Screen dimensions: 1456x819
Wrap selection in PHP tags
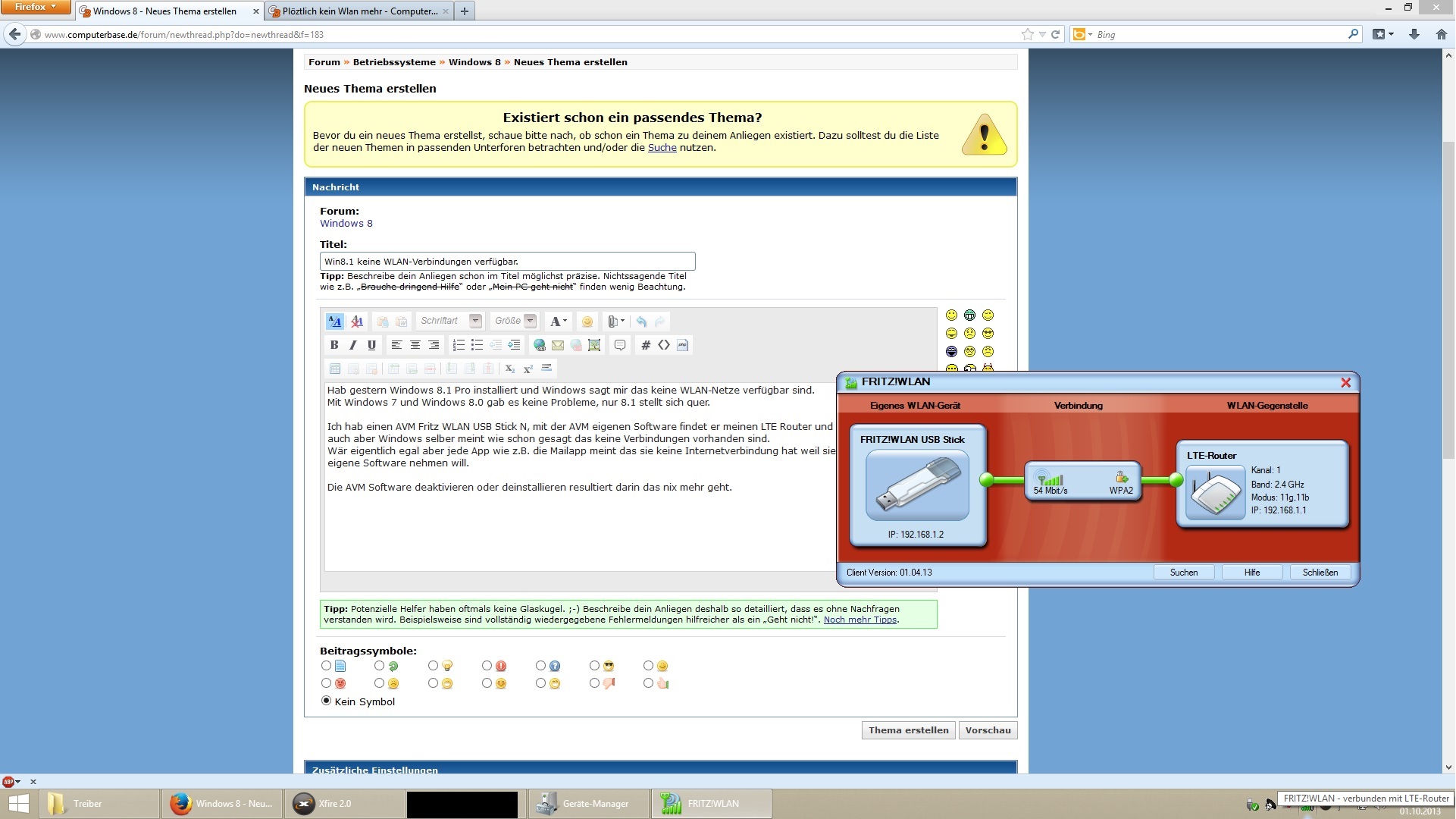click(682, 345)
